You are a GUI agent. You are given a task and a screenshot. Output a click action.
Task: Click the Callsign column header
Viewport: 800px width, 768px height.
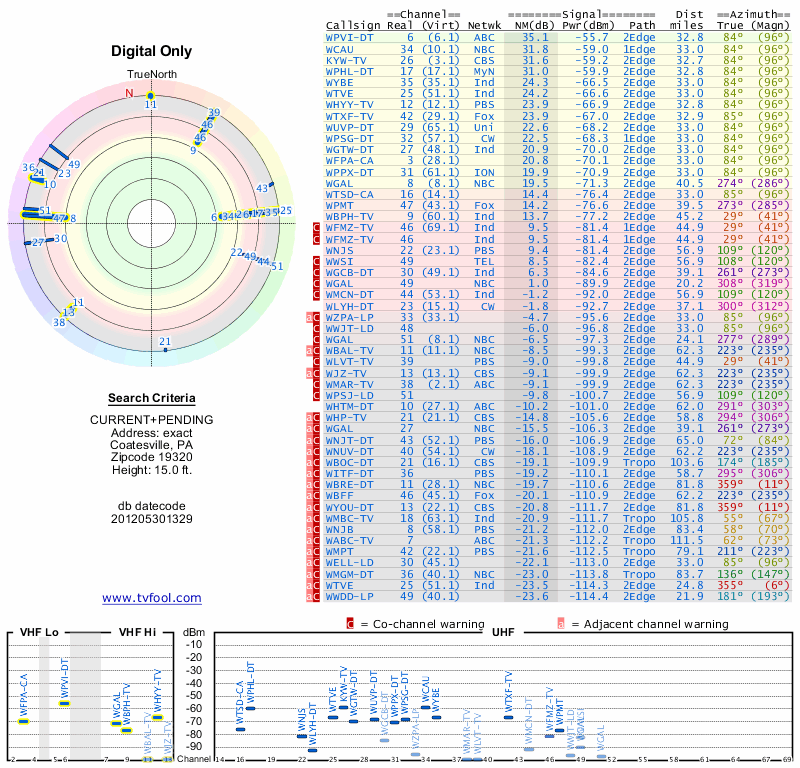[x=353, y=26]
